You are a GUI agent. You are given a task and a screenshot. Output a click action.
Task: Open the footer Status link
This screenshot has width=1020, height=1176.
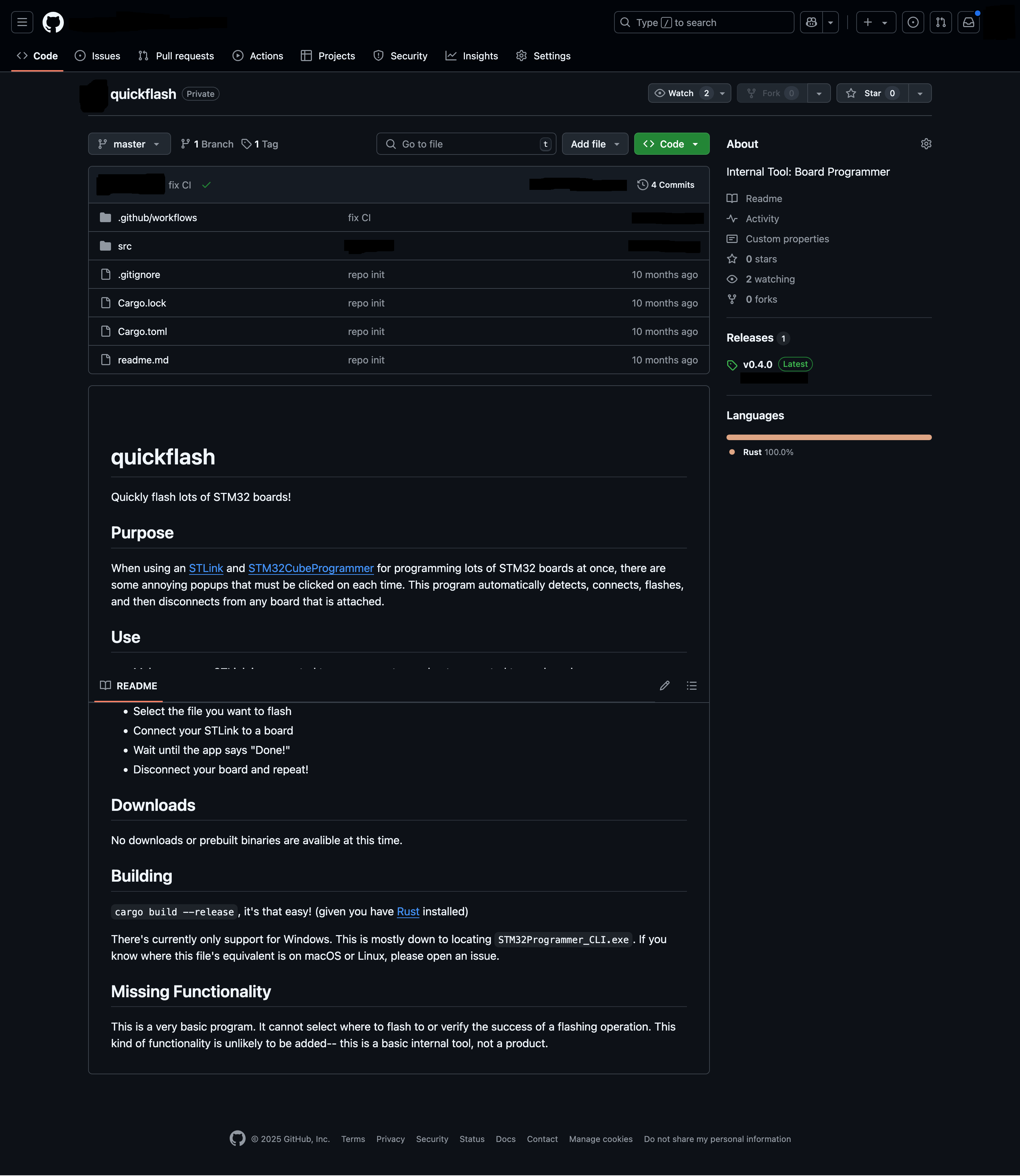pos(472,1139)
